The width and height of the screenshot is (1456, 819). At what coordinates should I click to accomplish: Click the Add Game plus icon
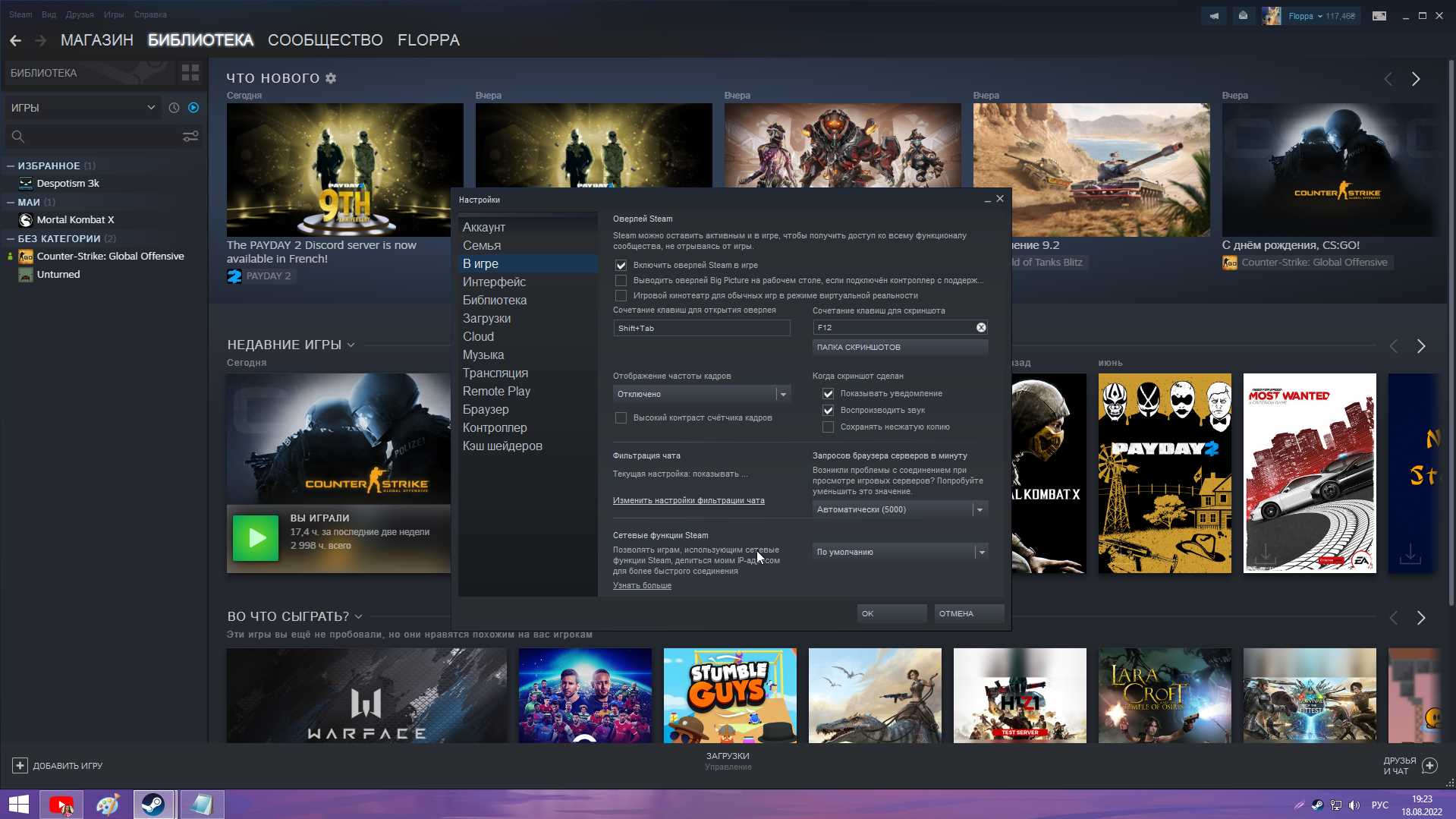(x=20, y=766)
